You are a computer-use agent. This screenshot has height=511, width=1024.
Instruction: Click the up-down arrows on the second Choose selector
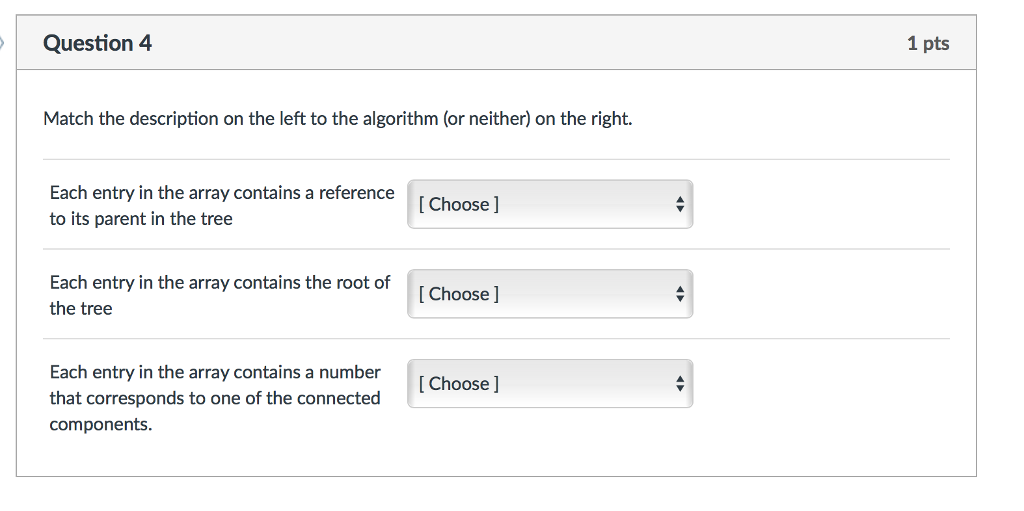pyautogui.click(x=679, y=294)
